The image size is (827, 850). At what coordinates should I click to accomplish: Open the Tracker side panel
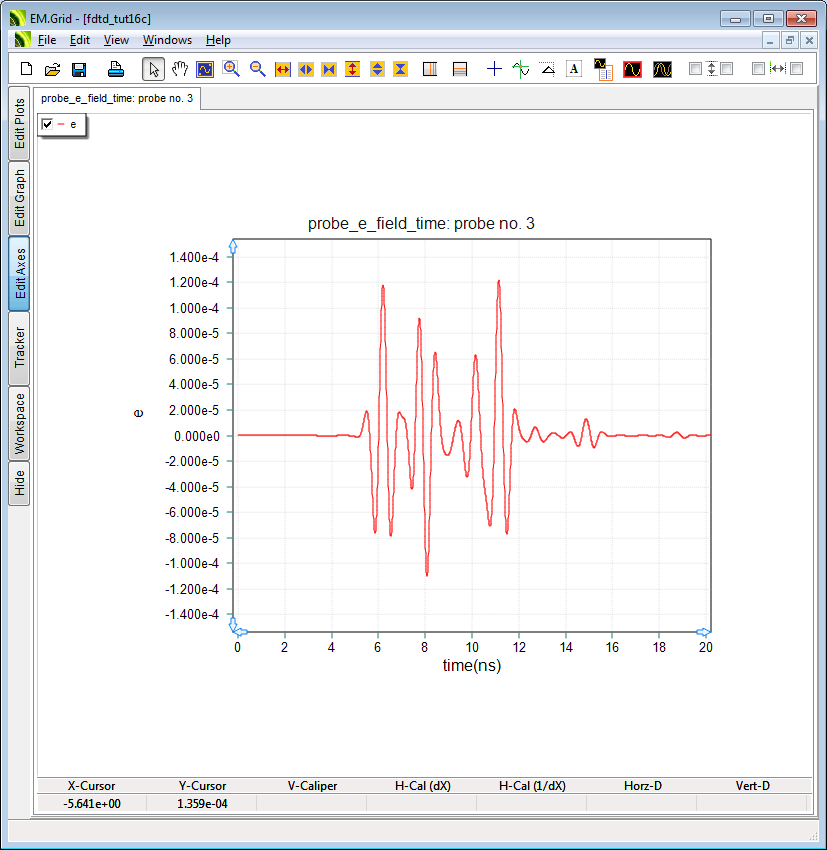pyautogui.click(x=20, y=349)
